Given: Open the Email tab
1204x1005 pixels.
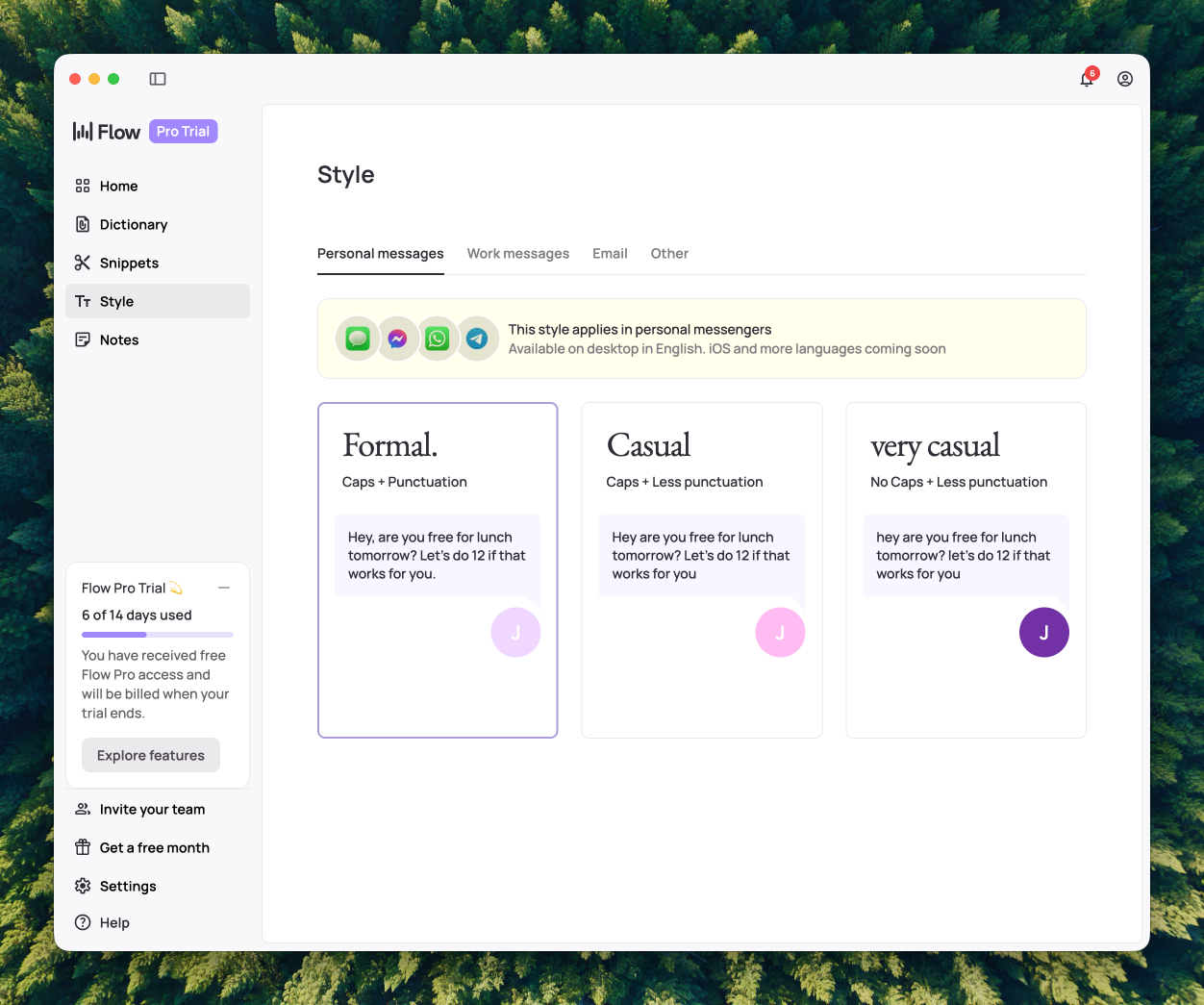Looking at the screenshot, I should pos(610,254).
